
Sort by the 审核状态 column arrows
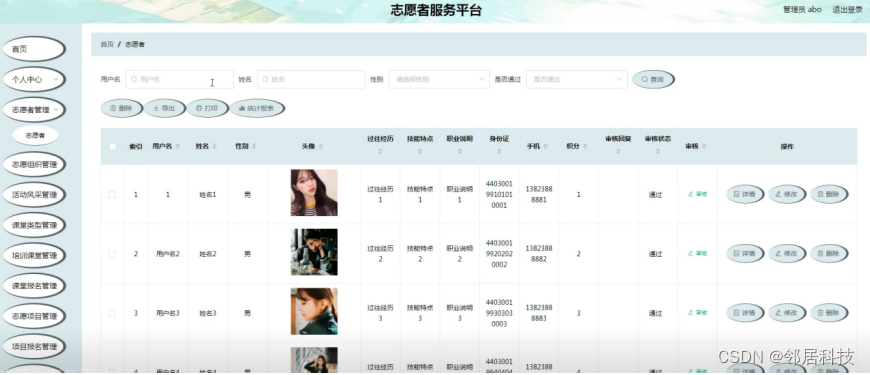(x=657, y=151)
